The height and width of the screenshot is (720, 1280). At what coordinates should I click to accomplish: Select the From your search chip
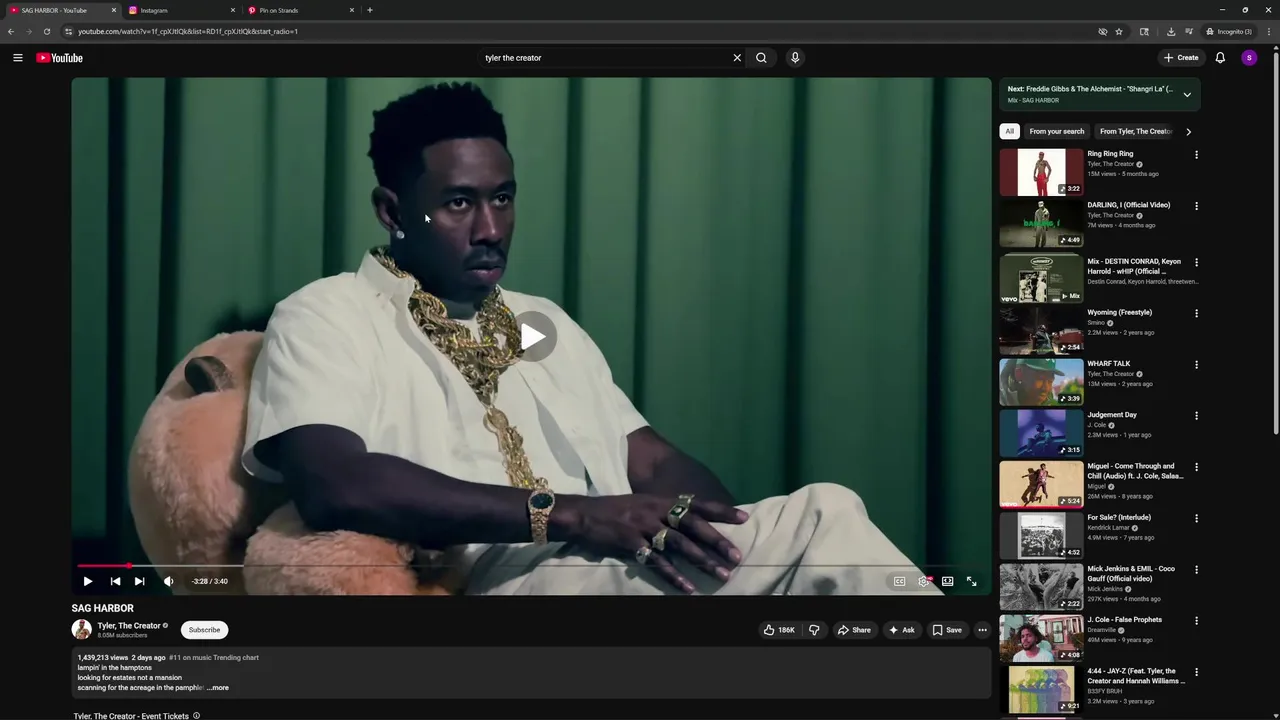coord(1057,131)
